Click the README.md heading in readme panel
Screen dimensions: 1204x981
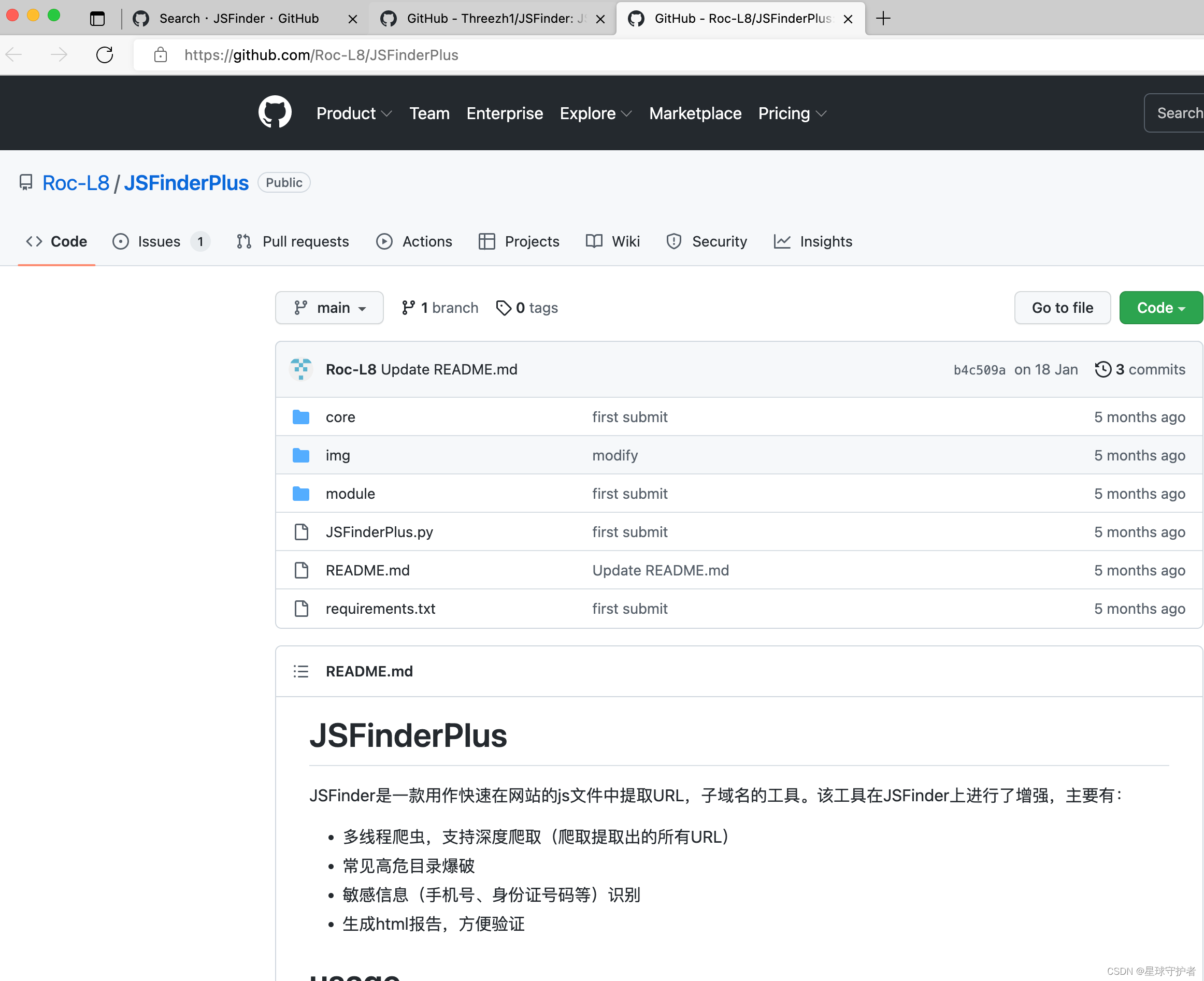[x=369, y=671]
